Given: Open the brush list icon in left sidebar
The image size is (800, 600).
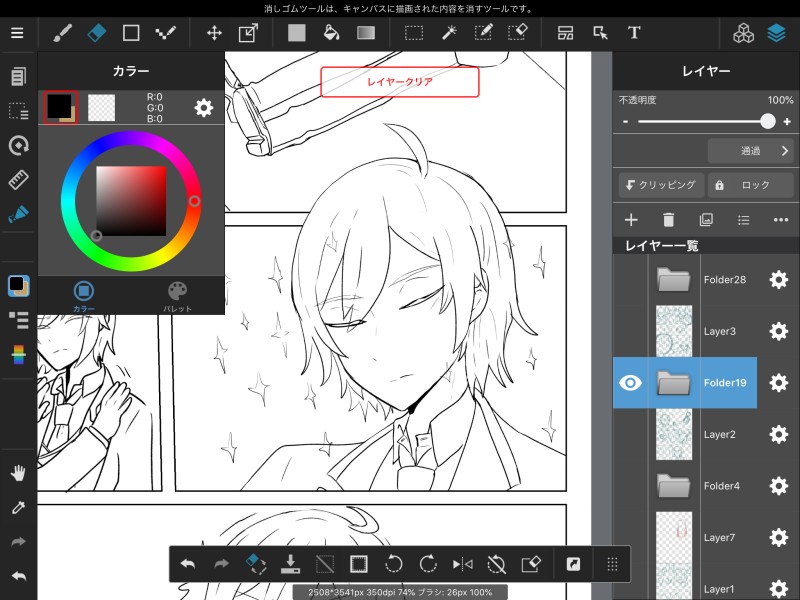Looking at the screenshot, I should point(18,320).
